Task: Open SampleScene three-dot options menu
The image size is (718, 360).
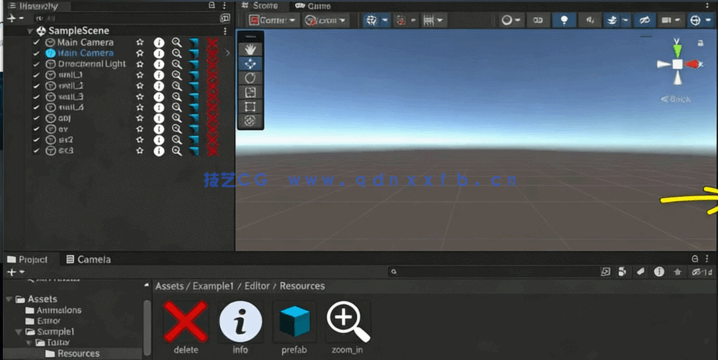Action: pyautogui.click(x=225, y=31)
